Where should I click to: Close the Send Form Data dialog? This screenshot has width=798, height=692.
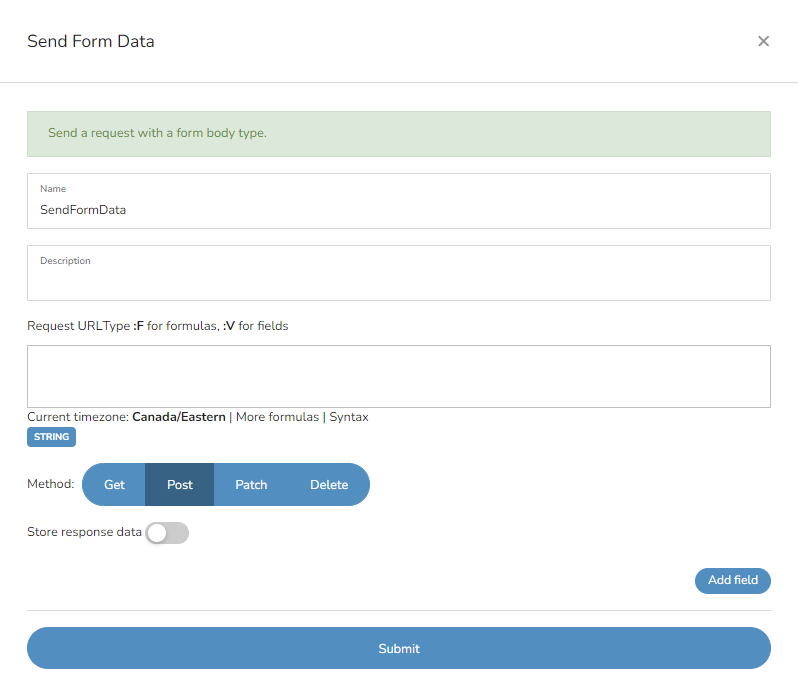click(763, 41)
